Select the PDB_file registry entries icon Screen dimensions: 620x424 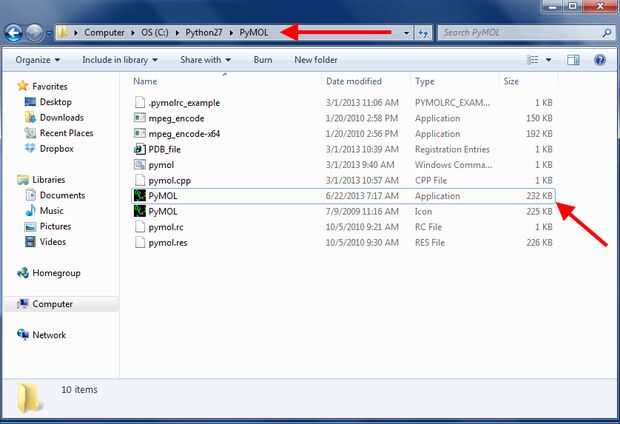(x=140, y=149)
